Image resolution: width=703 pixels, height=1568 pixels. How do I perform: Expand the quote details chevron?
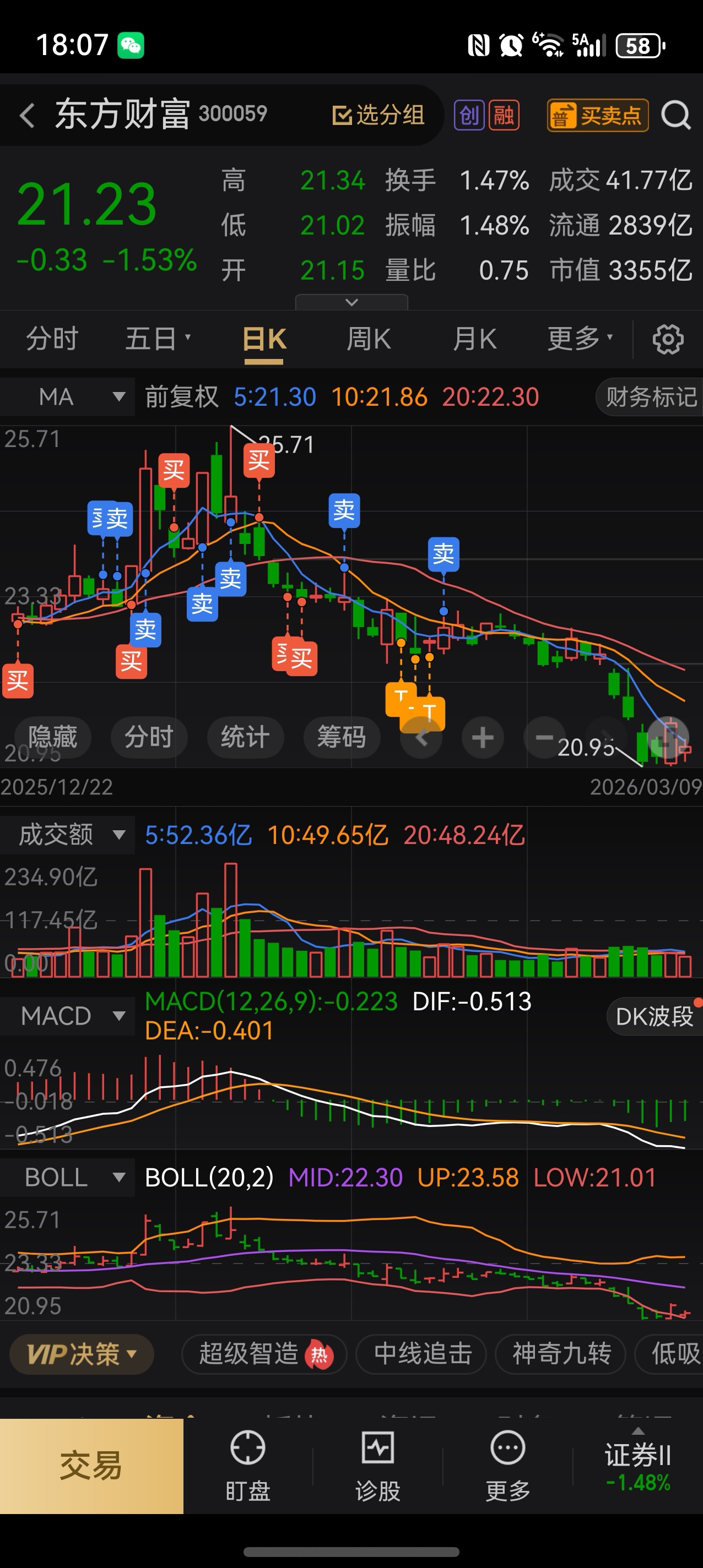pyautogui.click(x=351, y=302)
